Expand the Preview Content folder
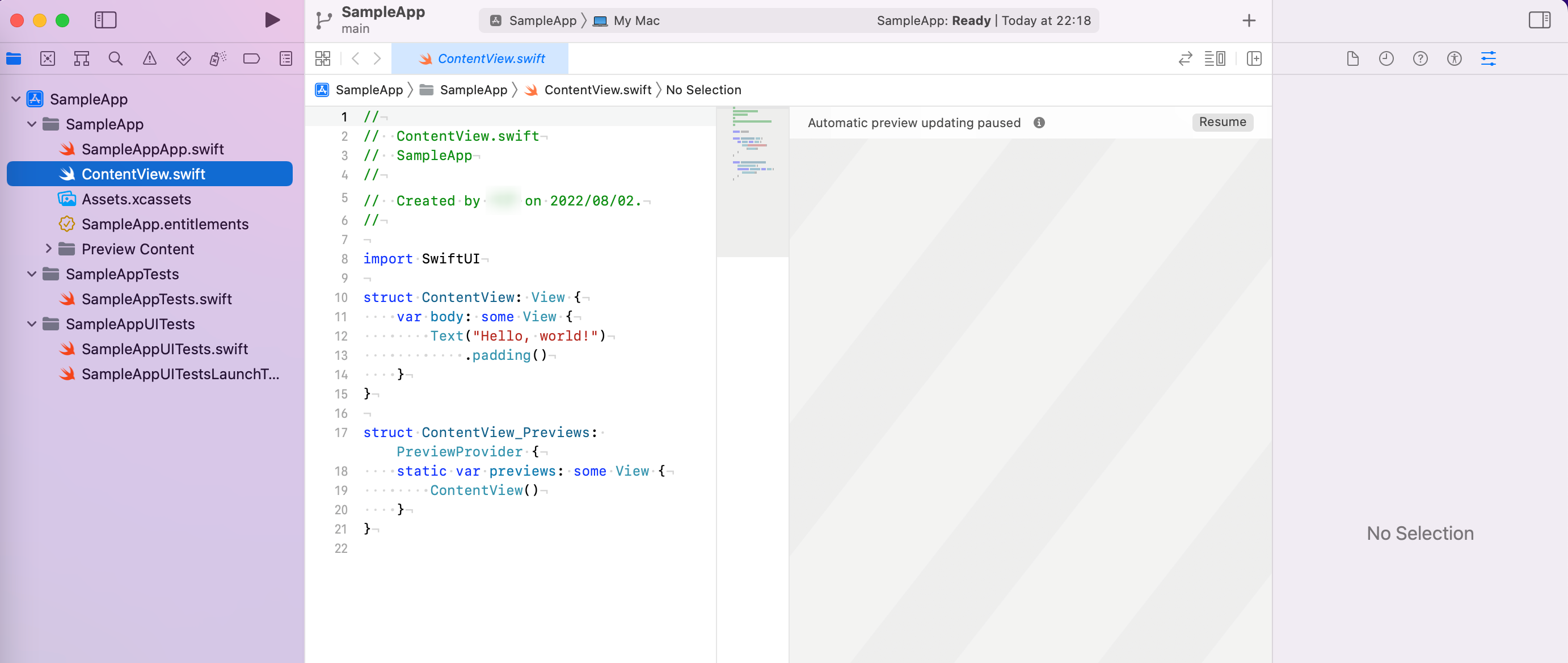The image size is (1568, 663). coord(48,249)
